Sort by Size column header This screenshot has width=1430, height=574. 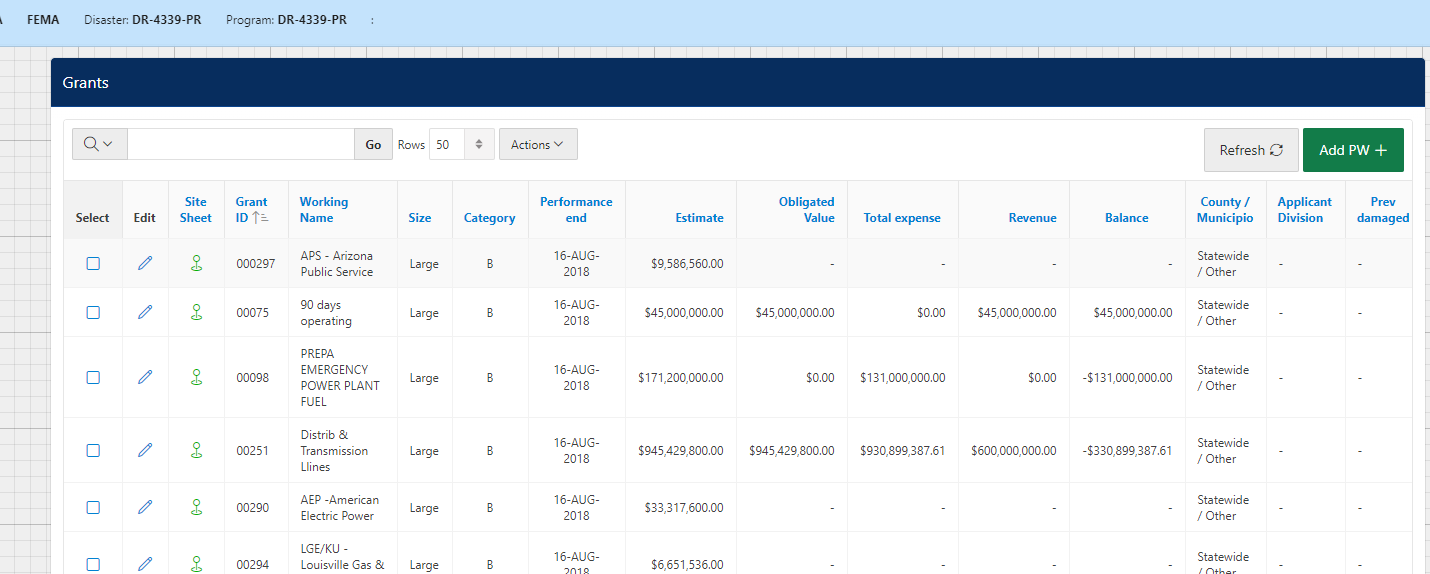[420, 217]
